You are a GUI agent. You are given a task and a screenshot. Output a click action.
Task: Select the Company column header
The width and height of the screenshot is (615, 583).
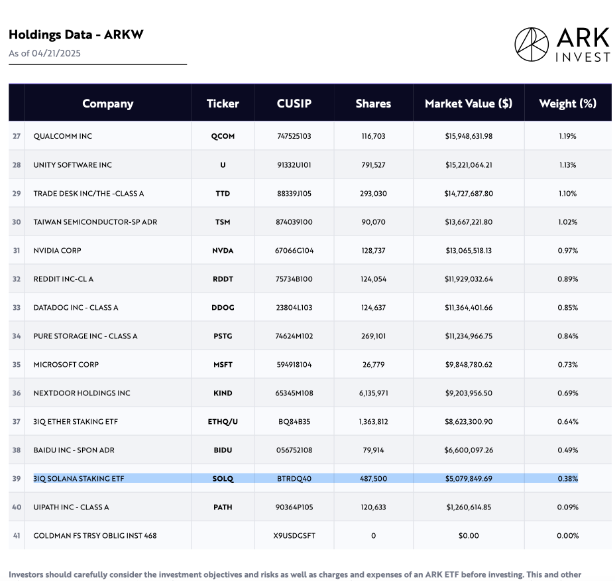tap(108, 104)
